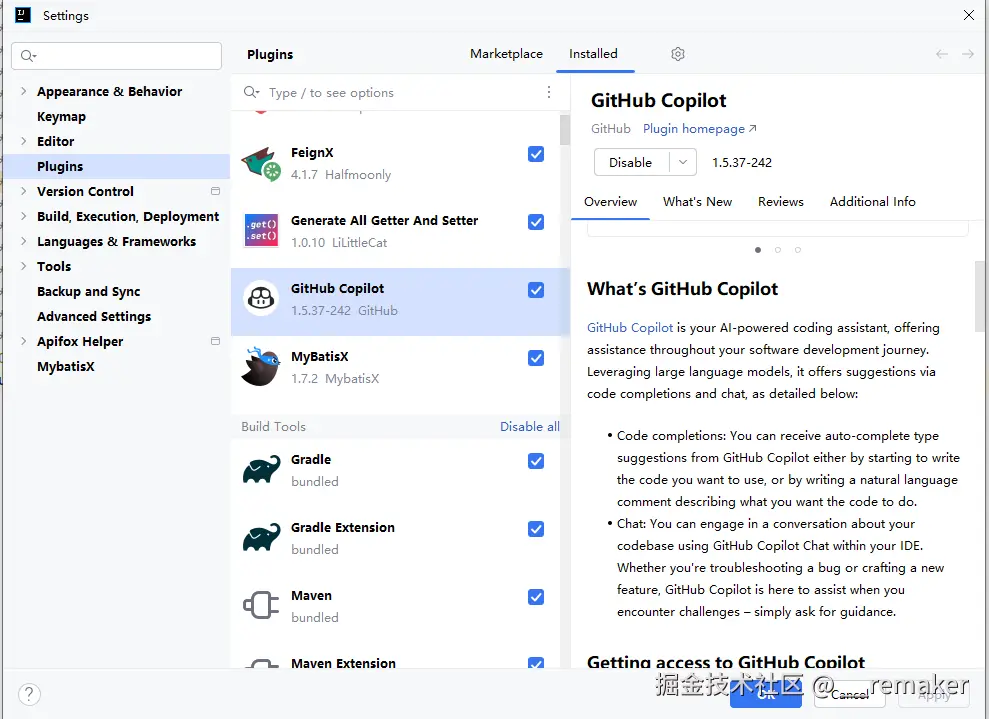Click the Gradle Extension elephant icon
This screenshot has height=719, width=989.
tap(261, 537)
